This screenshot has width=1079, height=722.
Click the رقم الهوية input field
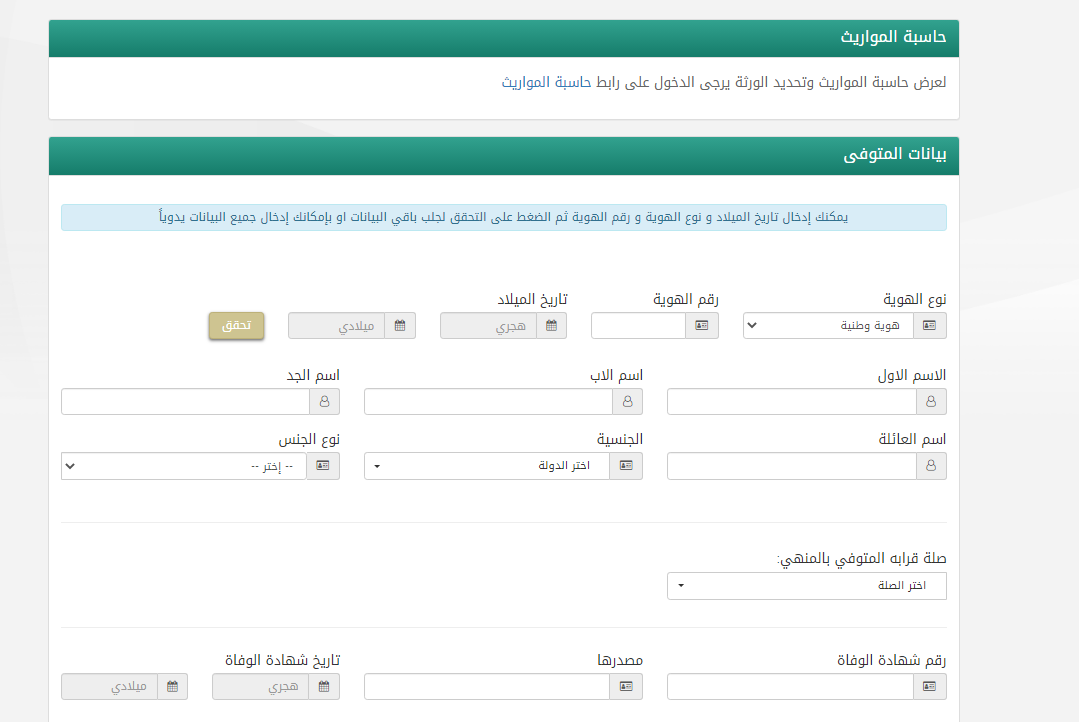pyautogui.click(x=638, y=326)
